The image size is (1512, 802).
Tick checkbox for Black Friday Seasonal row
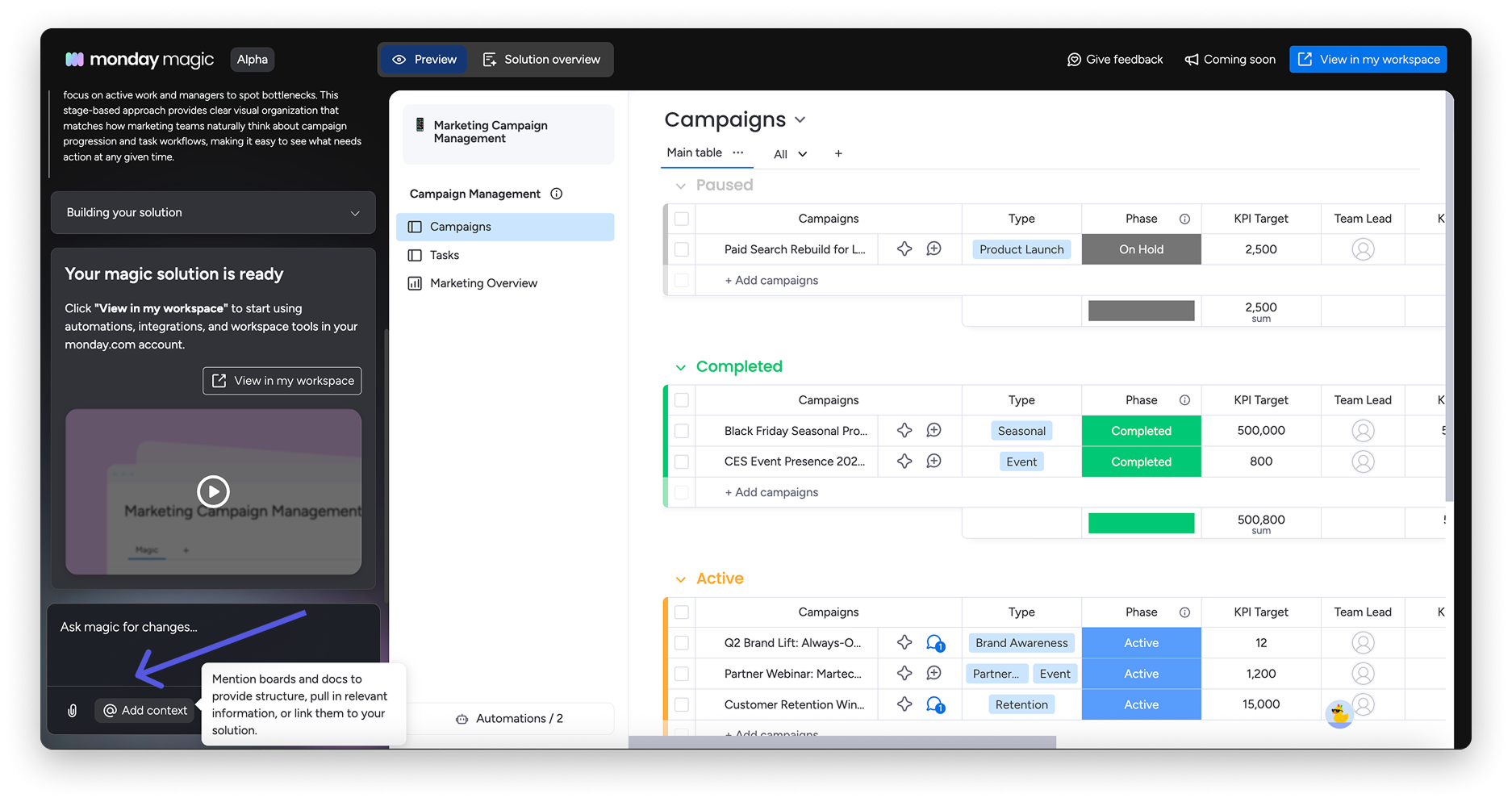pos(682,431)
